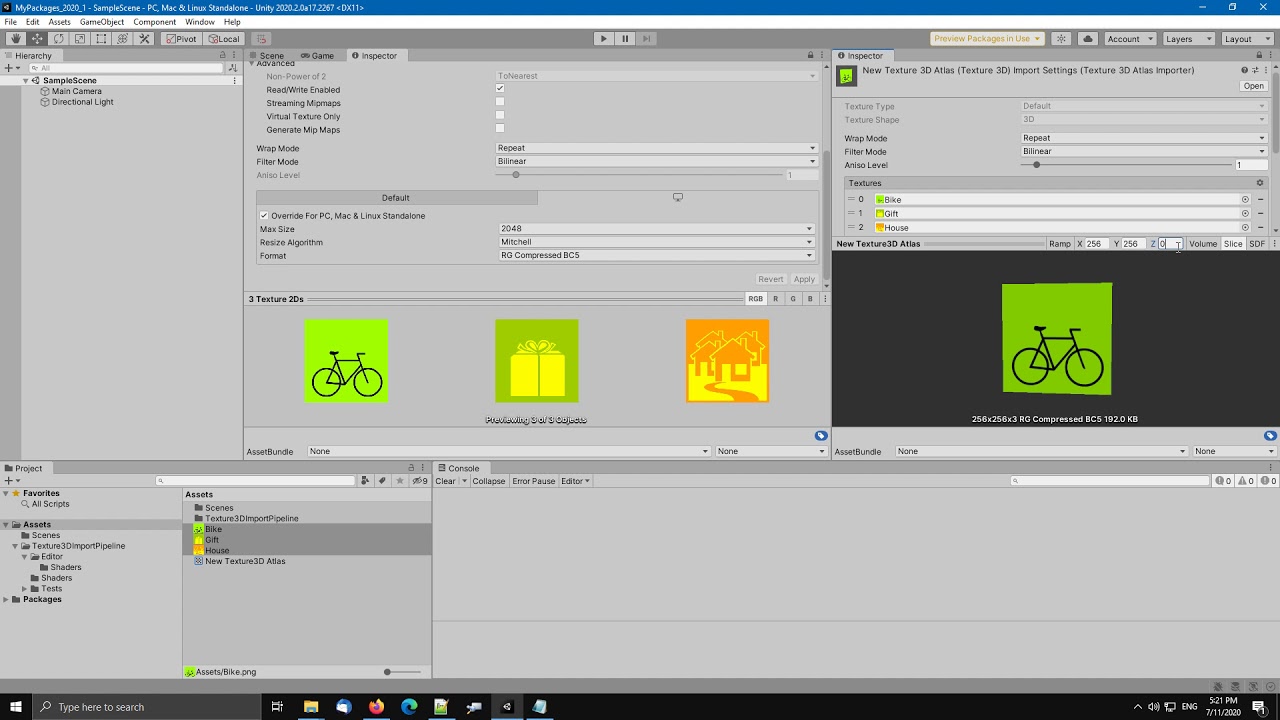Open the Resize Algorithm dropdown

coord(655,241)
